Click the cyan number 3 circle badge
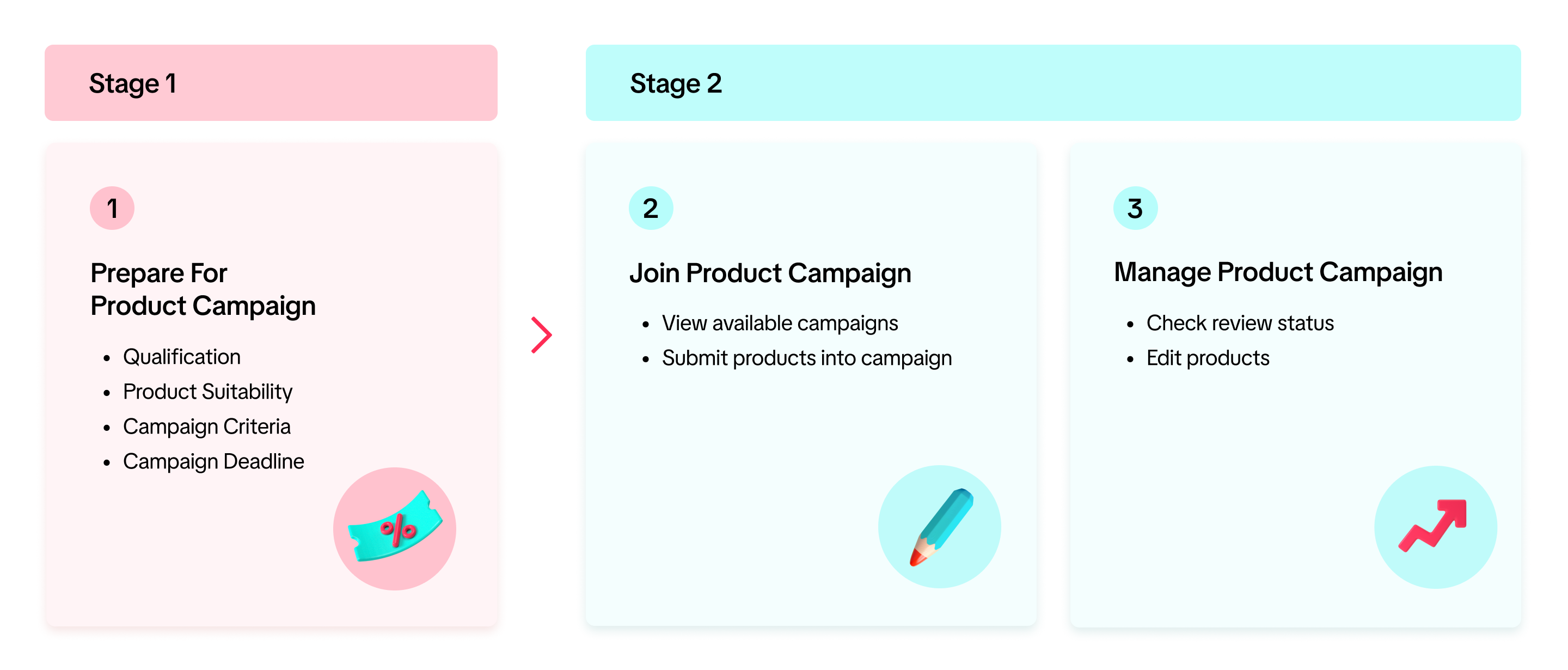 coord(1135,208)
